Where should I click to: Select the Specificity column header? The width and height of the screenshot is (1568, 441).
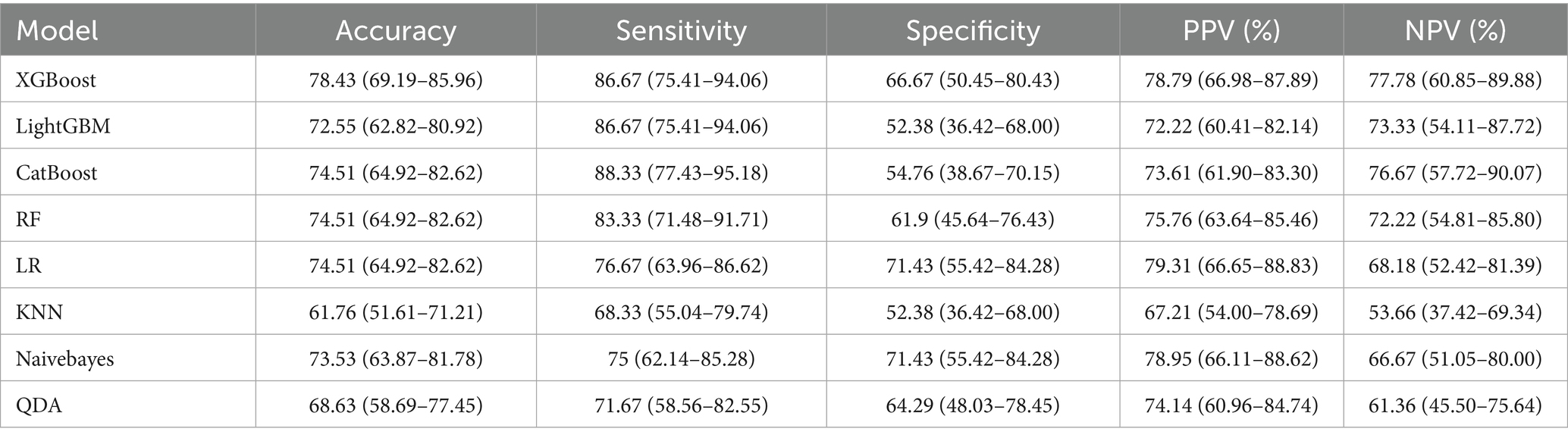pyautogui.click(x=973, y=31)
